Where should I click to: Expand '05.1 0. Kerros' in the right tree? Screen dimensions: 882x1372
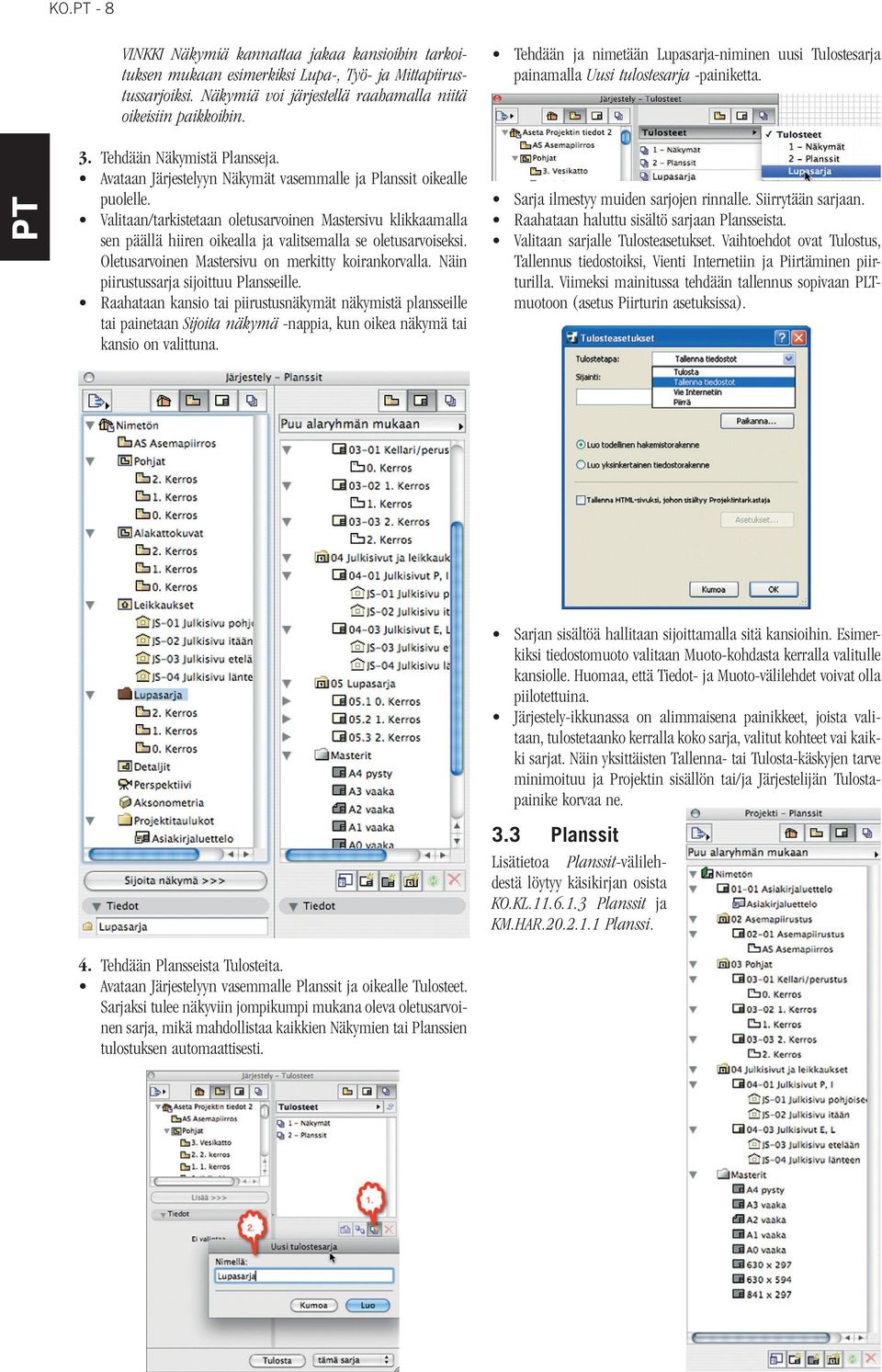click(287, 701)
